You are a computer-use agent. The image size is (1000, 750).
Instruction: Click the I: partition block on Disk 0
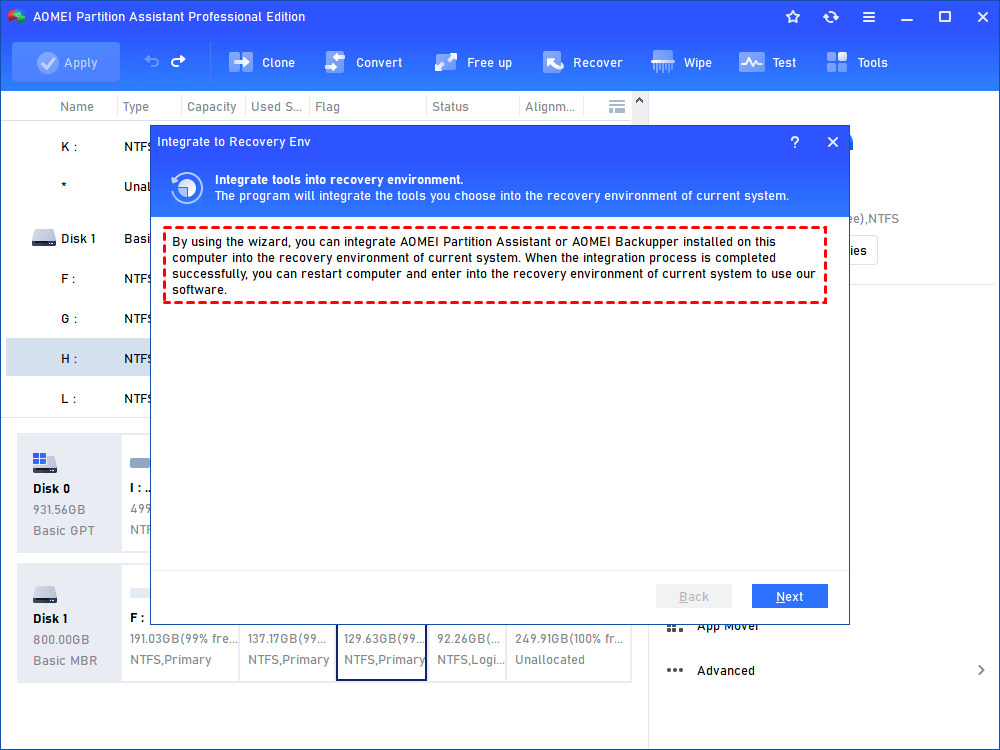click(x=137, y=493)
